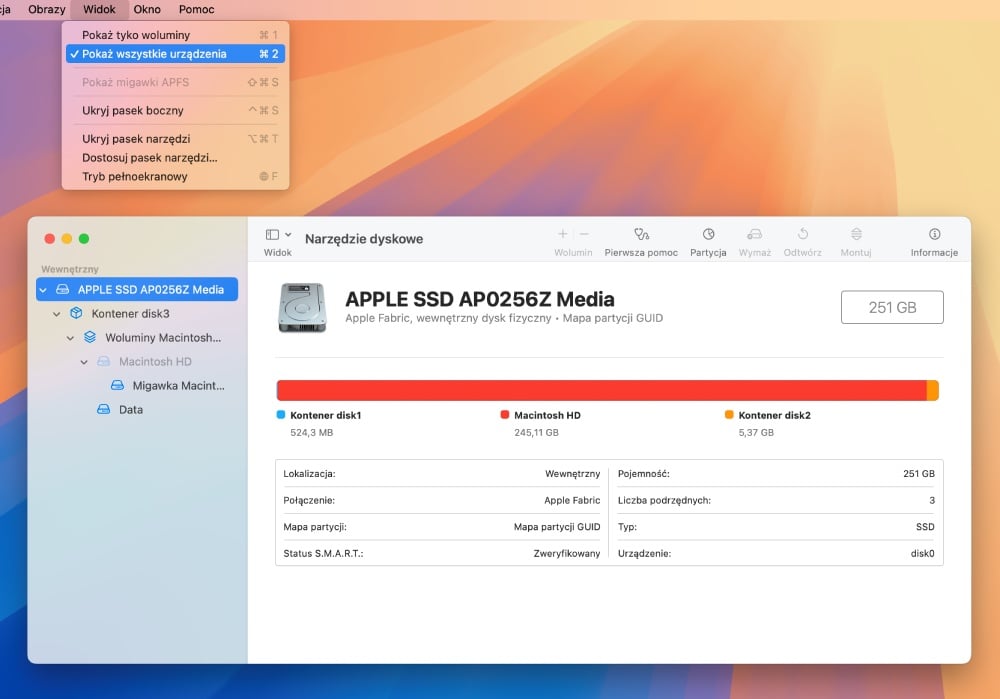Click the disk0 device value
Viewport: 1000px width, 699px height.
922,554
